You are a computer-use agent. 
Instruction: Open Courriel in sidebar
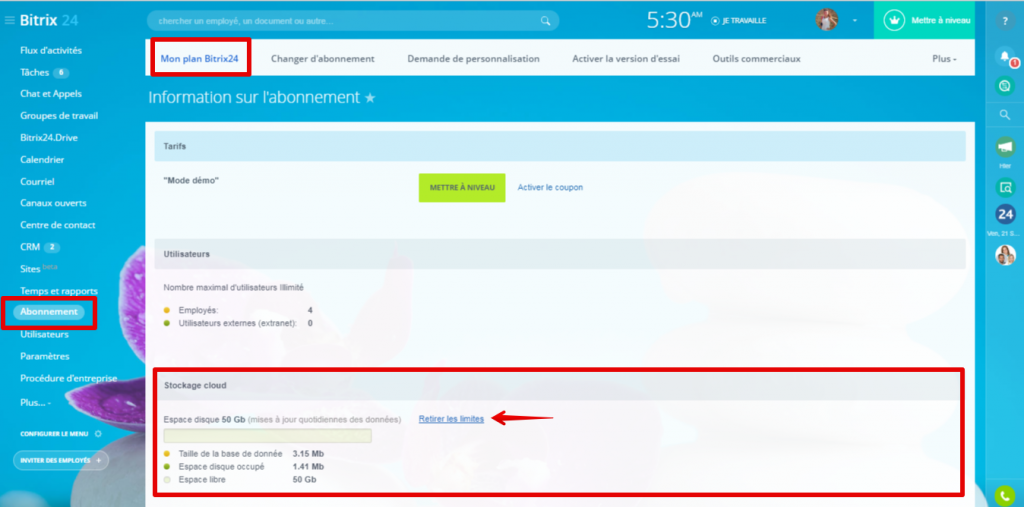tap(37, 182)
